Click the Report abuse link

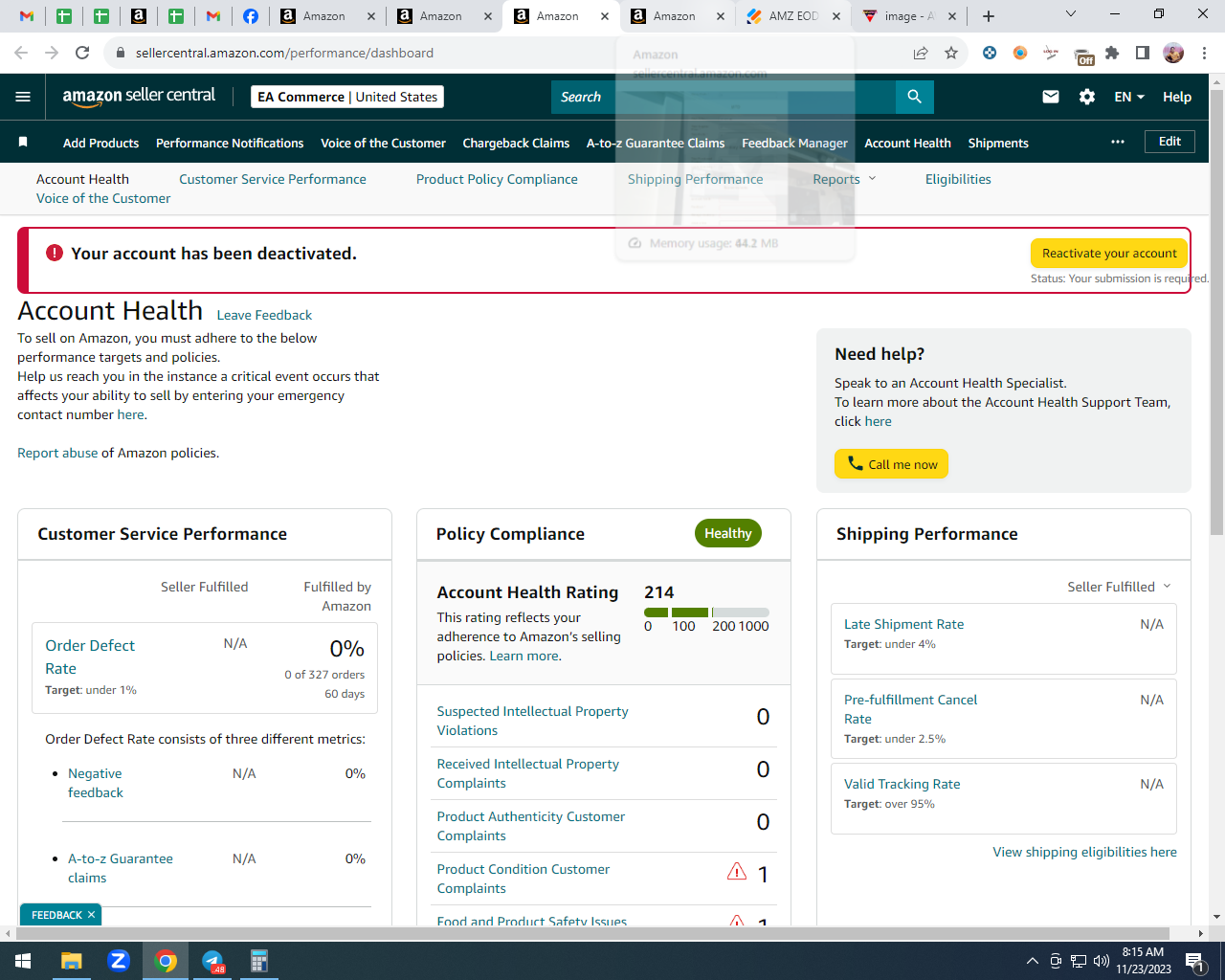[x=57, y=453]
